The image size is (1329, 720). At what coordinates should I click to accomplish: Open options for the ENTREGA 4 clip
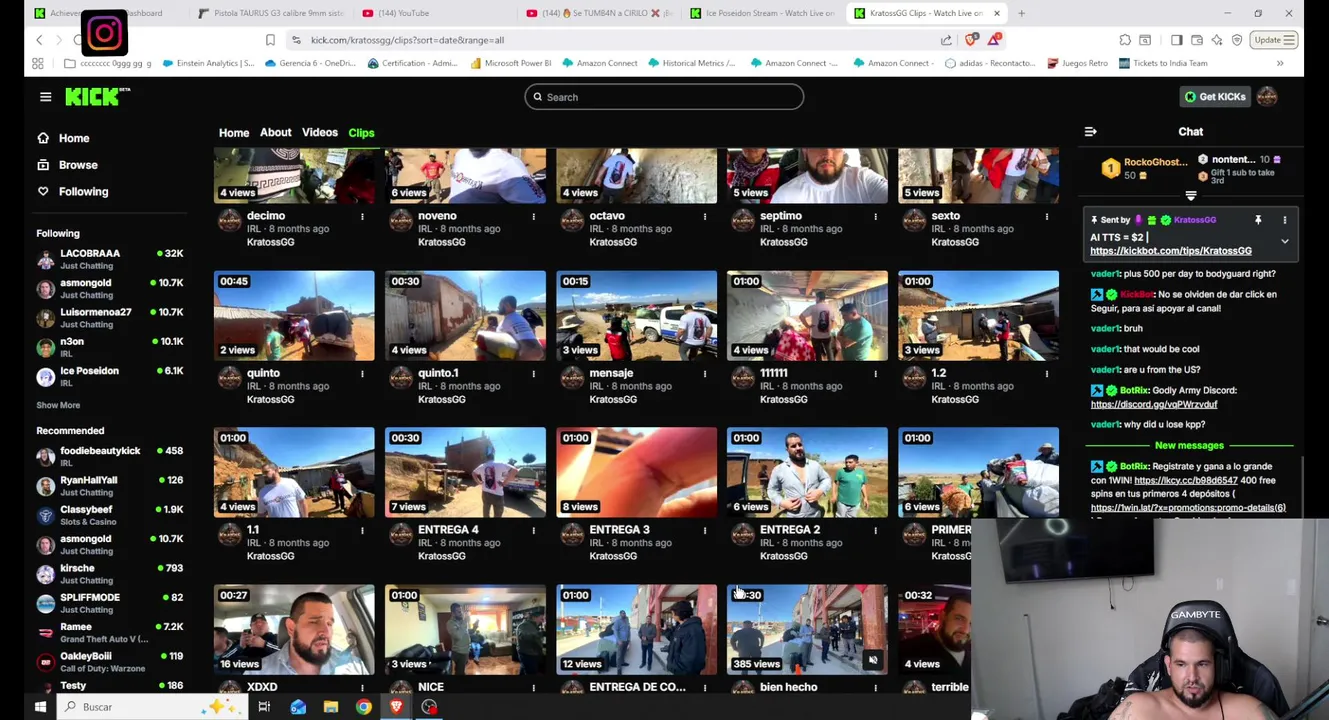(533, 530)
